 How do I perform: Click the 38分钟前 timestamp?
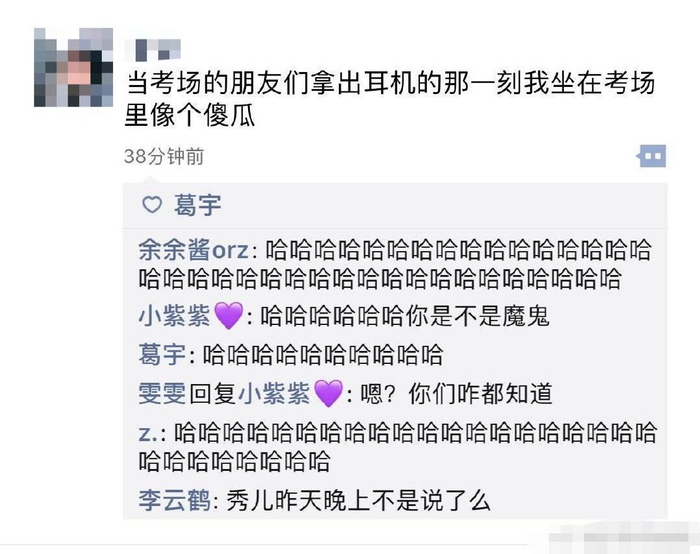(164, 156)
